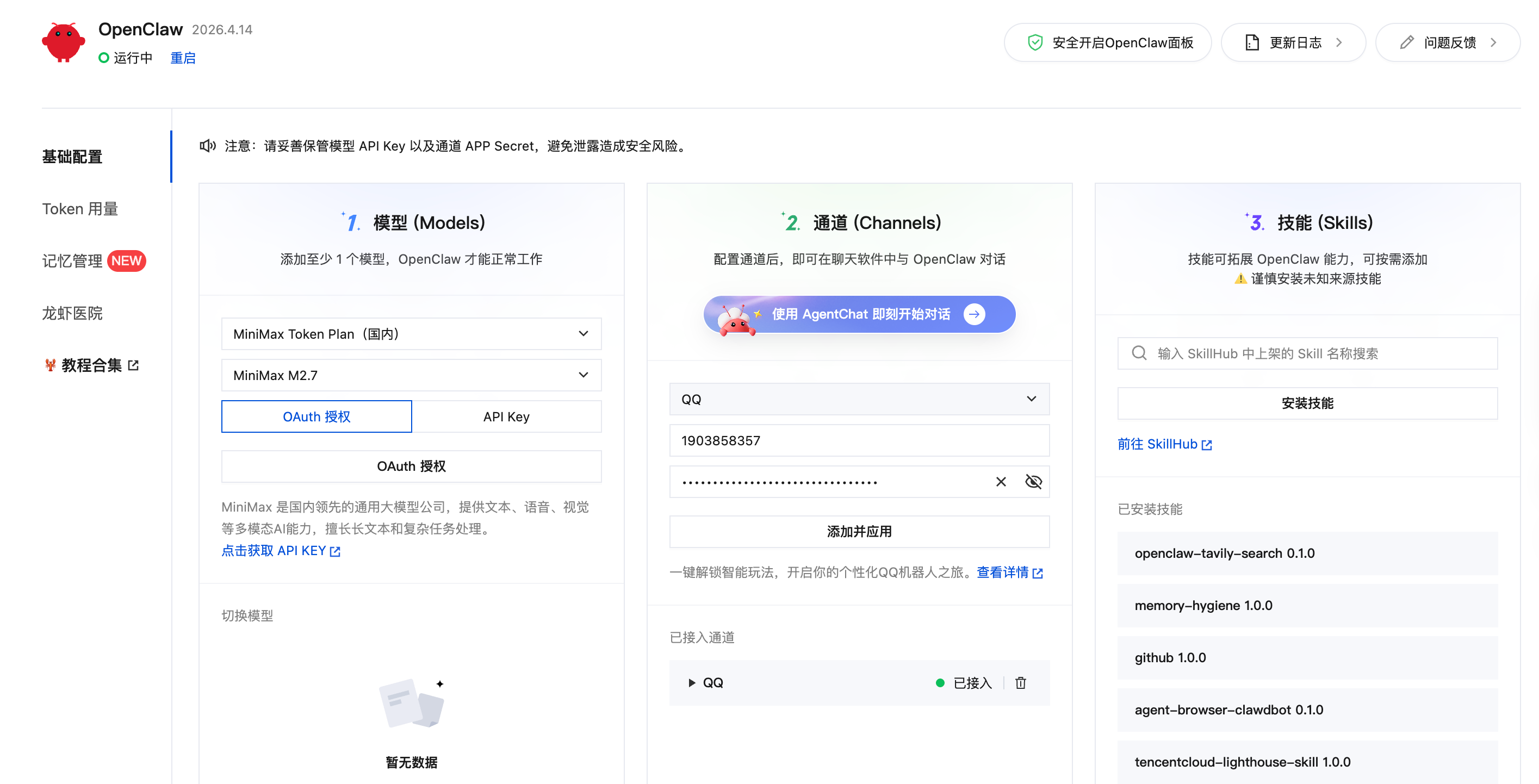The width and height of the screenshot is (1539, 784).
Task: Click the external-link icon after 前往 SkillHub
Action: [1206, 445]
